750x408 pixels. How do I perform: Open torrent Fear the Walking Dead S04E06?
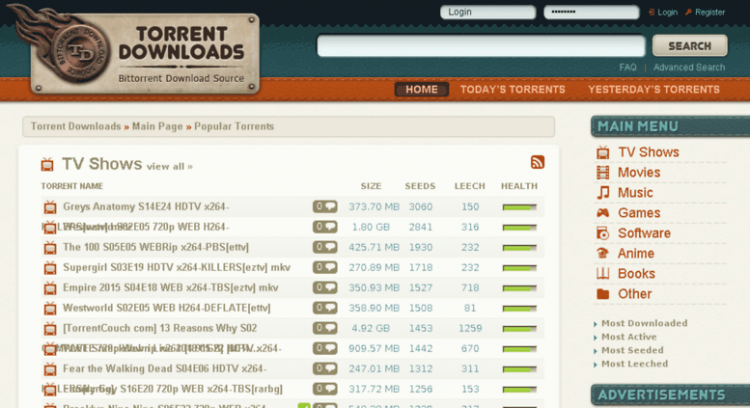coord(165,368)
